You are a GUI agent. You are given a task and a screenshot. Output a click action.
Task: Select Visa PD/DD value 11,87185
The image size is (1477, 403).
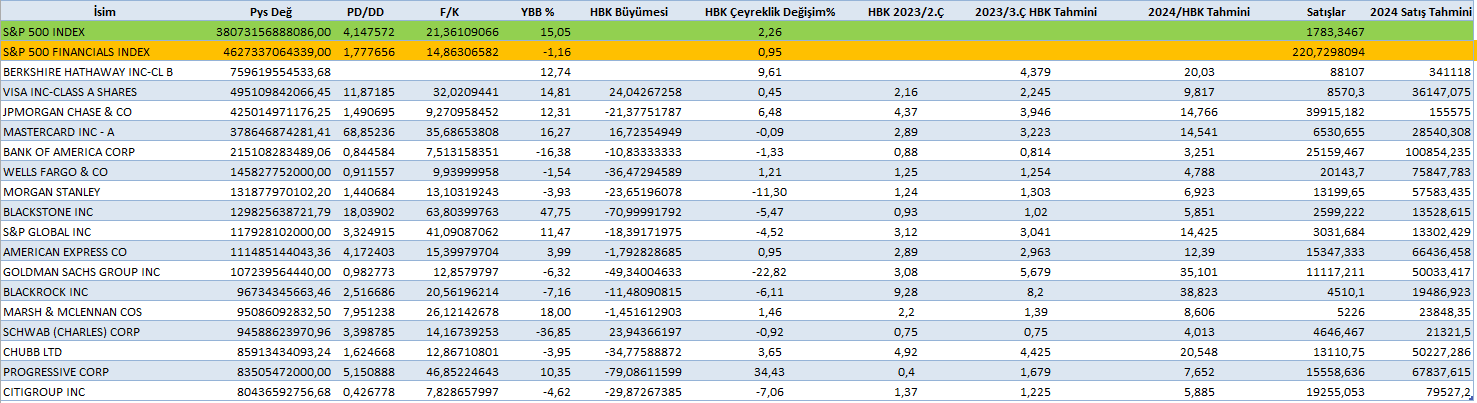(x=368, y=92)
